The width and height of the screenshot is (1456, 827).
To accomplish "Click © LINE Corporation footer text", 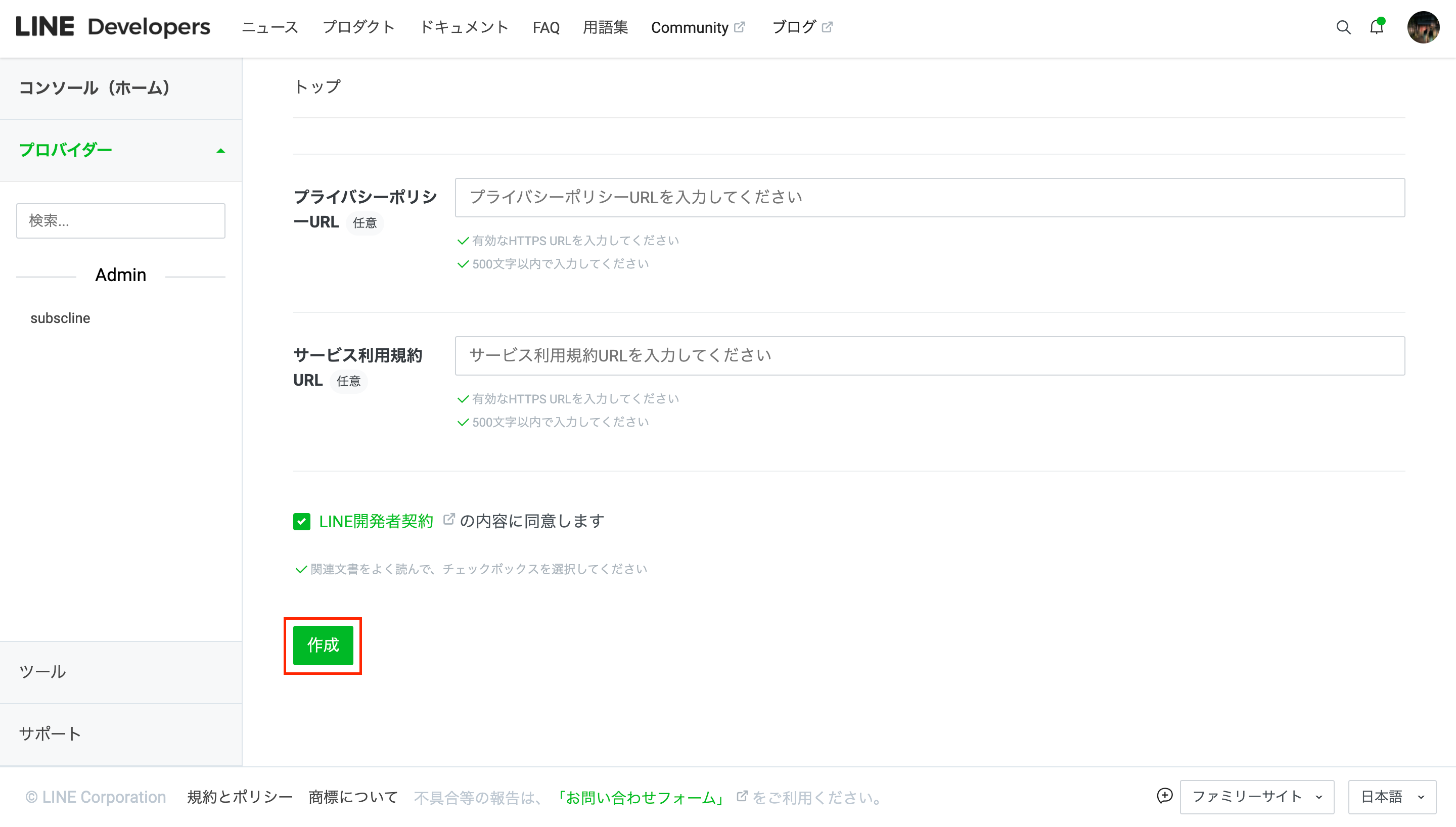I will click(96, 797).
